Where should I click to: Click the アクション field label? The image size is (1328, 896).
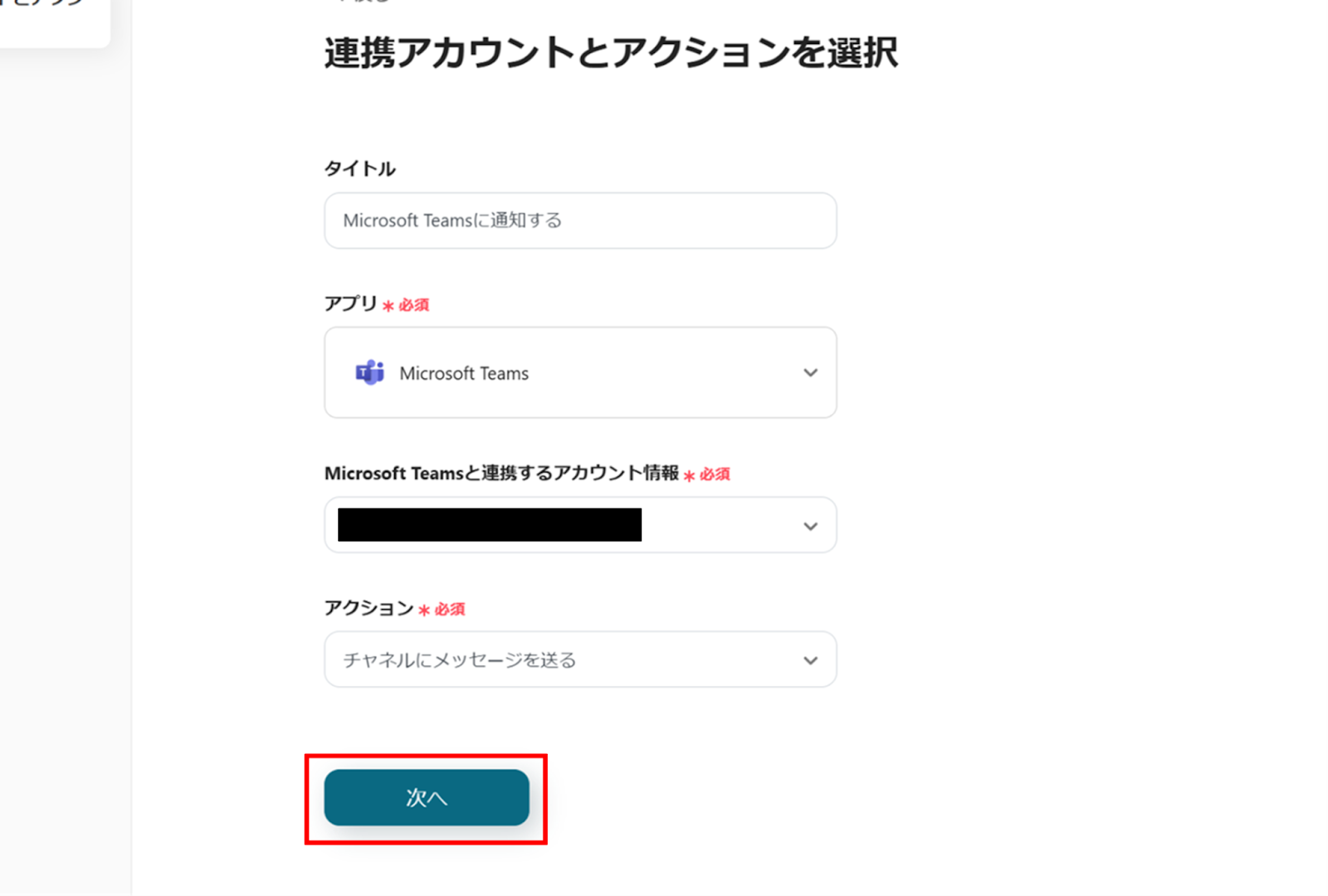pos(369,608)
